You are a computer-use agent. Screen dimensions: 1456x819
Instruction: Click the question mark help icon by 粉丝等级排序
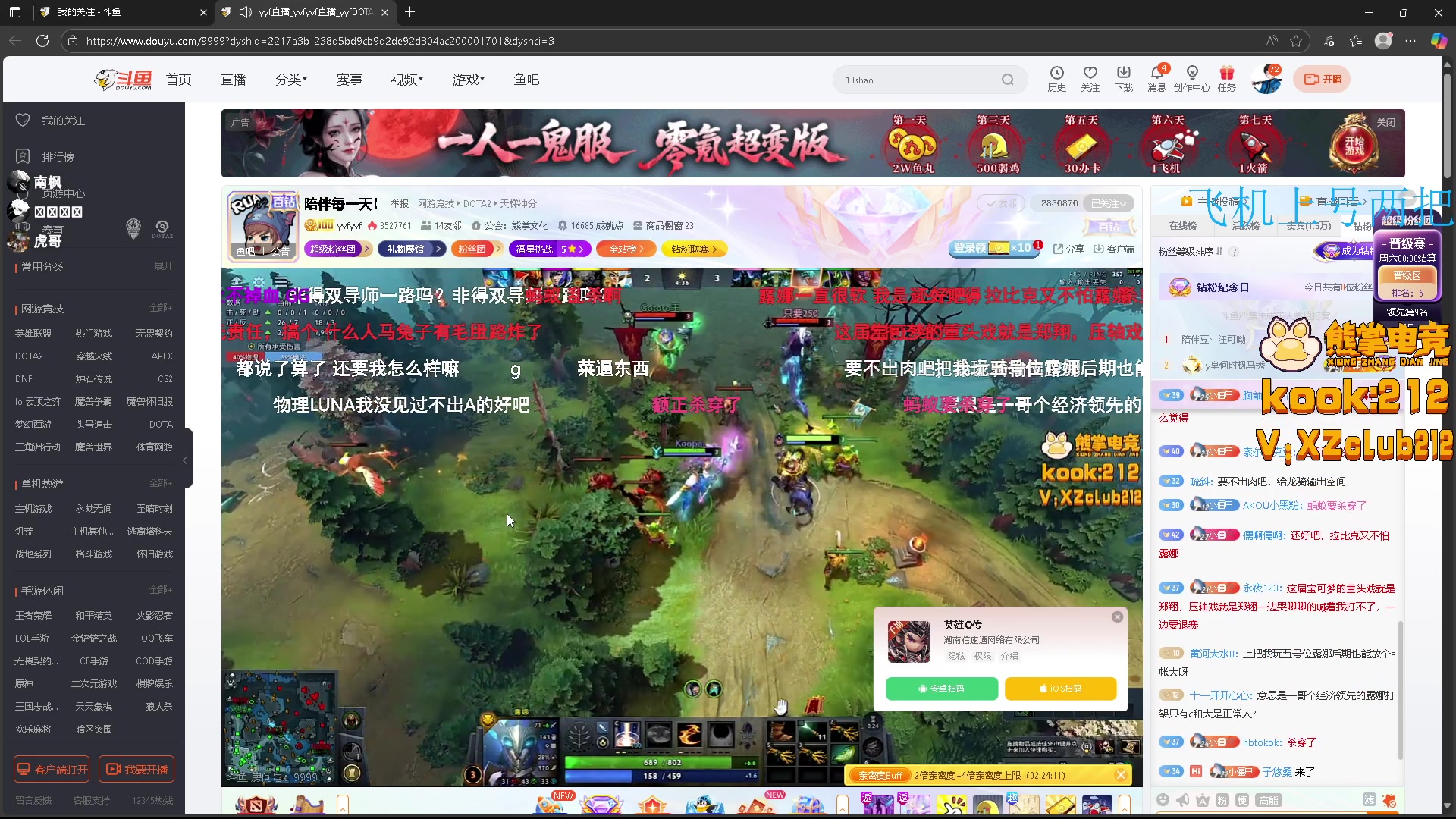(x=1234, y=252)
